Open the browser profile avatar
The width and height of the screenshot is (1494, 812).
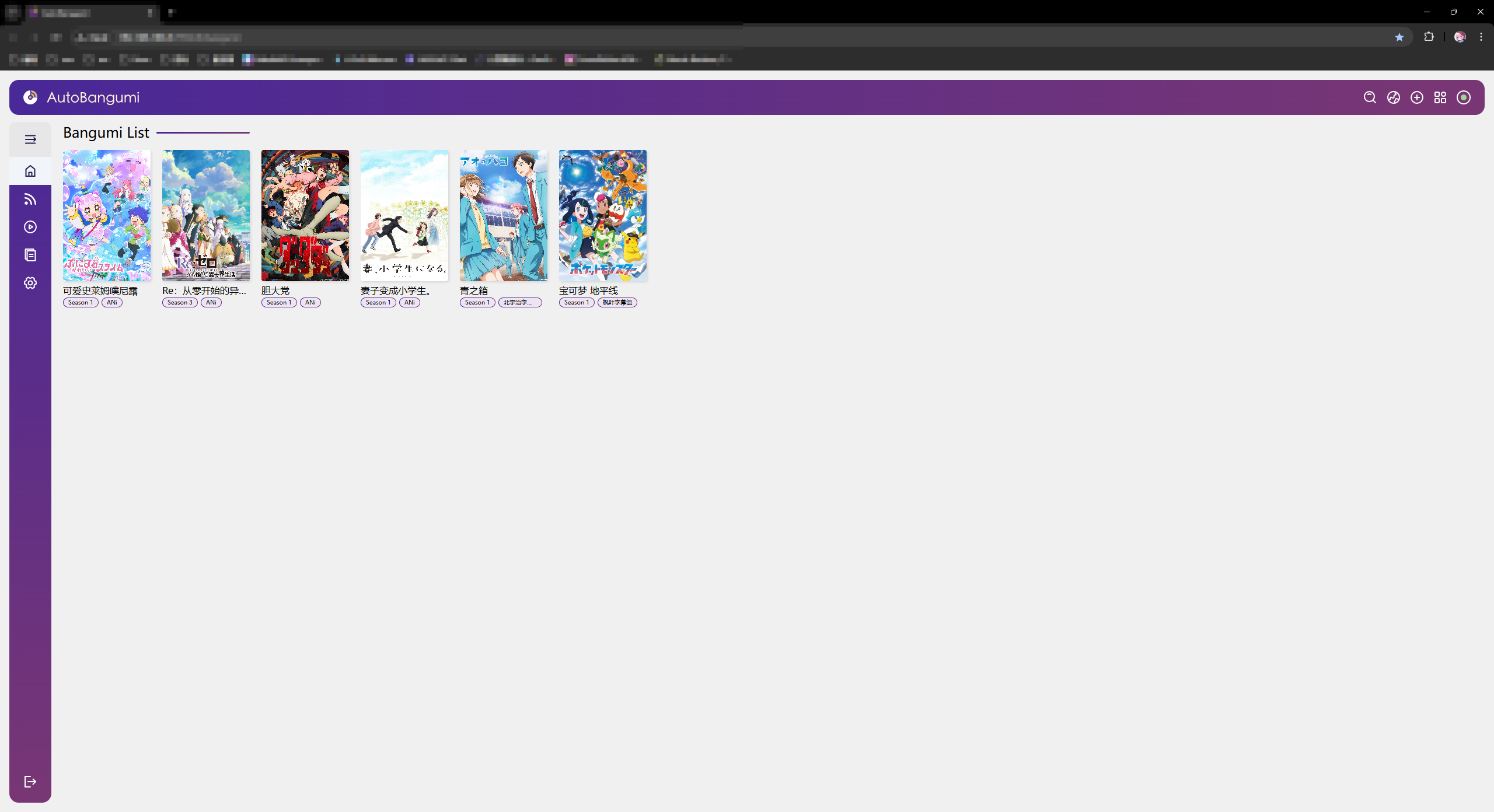pos(1460,37)
